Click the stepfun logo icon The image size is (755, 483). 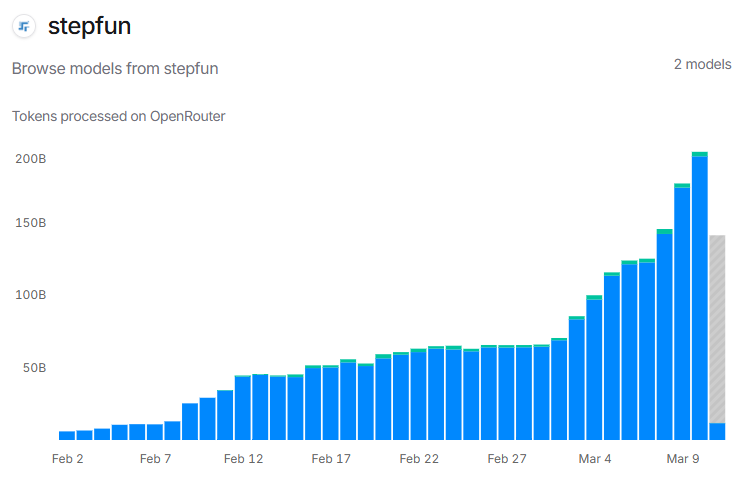[24, 27]
